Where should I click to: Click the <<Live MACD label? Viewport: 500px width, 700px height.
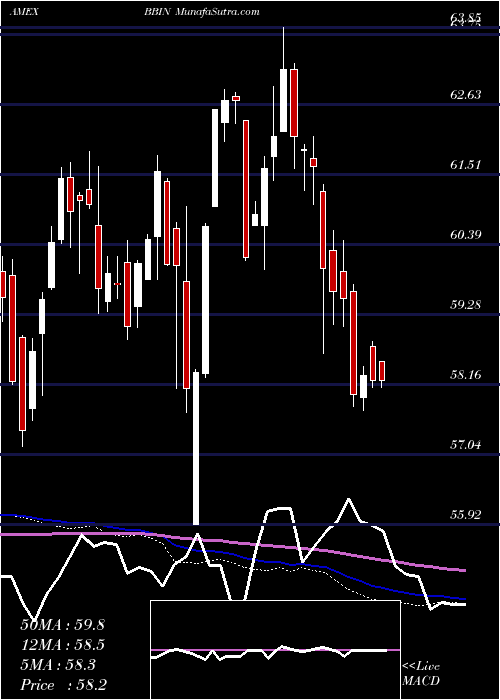tap(421, 674)
